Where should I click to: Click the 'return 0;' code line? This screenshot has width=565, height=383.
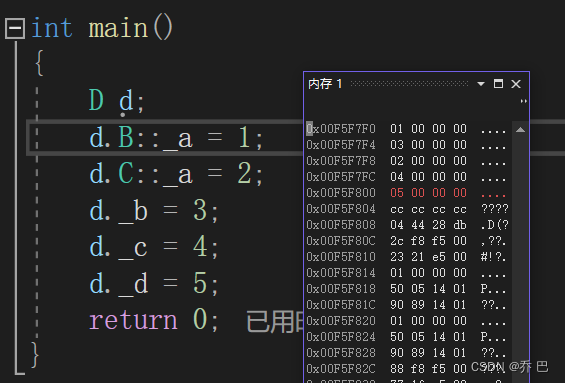[x=154, y=320]
